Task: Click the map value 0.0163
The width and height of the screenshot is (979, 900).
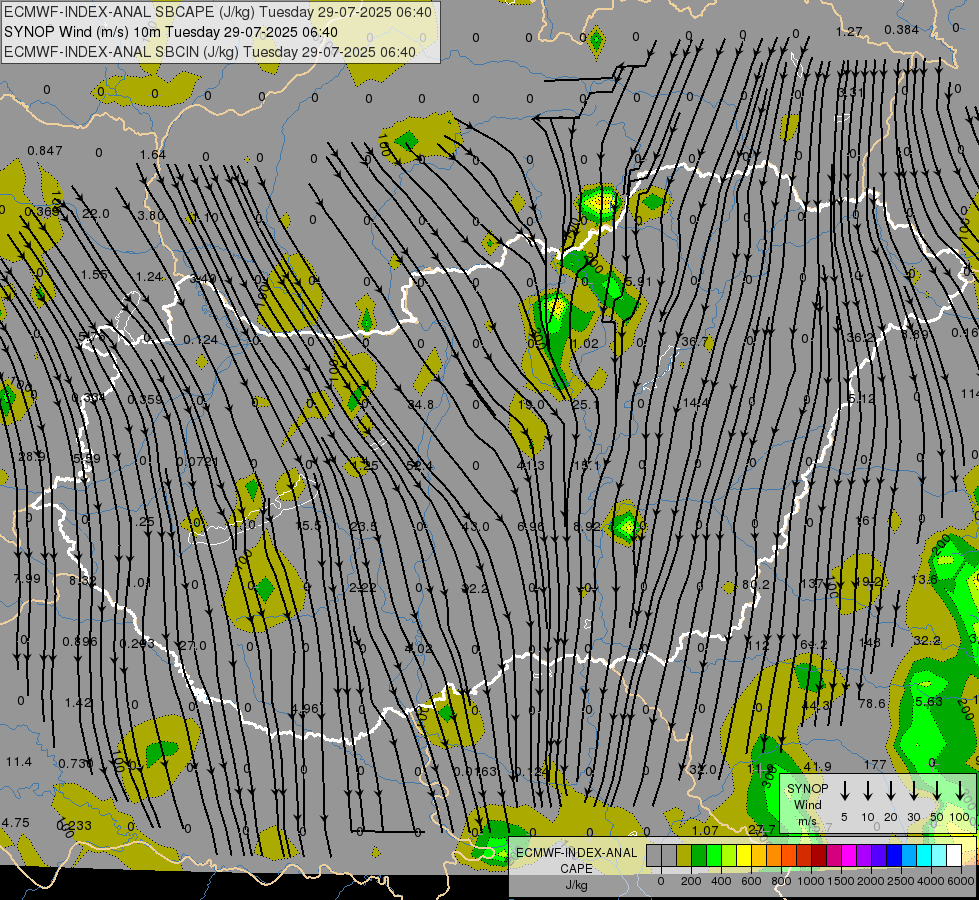Action: [x=475, y=771]
